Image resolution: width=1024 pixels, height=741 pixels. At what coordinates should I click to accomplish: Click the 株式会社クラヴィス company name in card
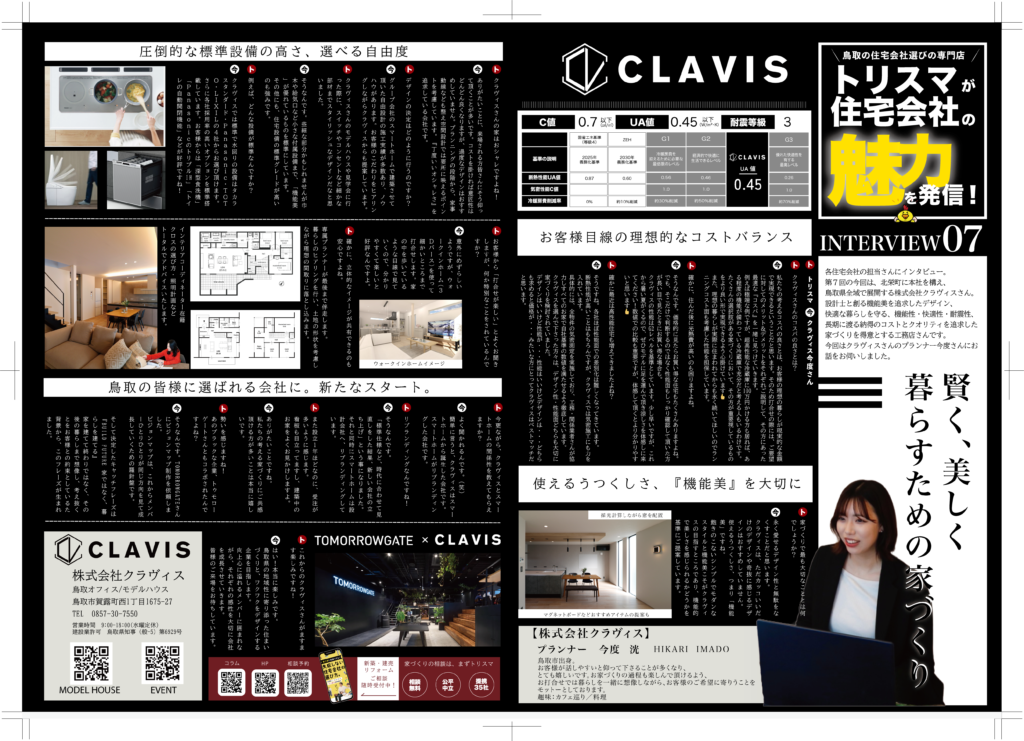click(129, 575)
